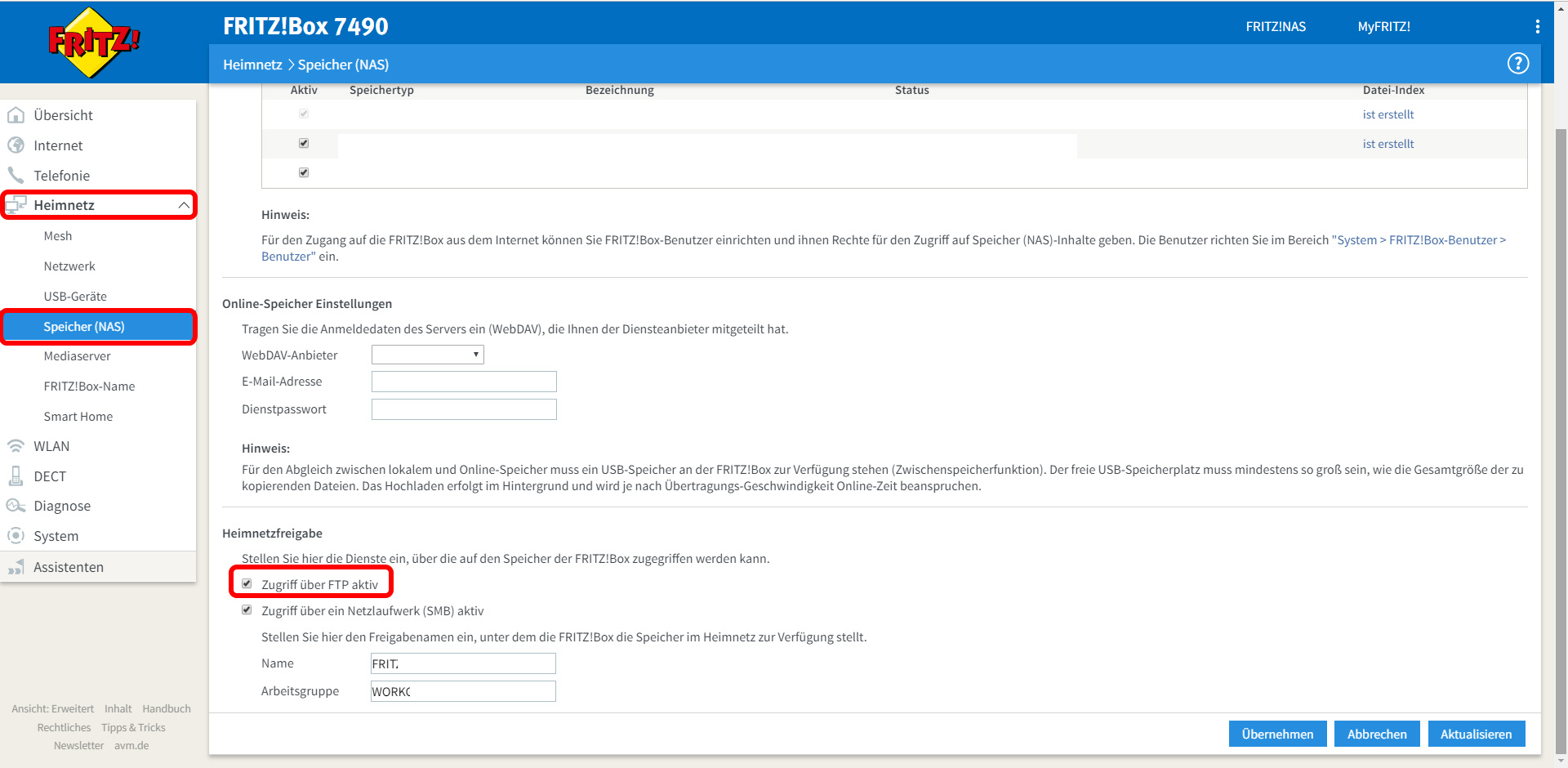Viewport: 1568px width, 768px height.
Task: Toggle the second Aktiv storage checkbox
Action: [x=304, y=143]
